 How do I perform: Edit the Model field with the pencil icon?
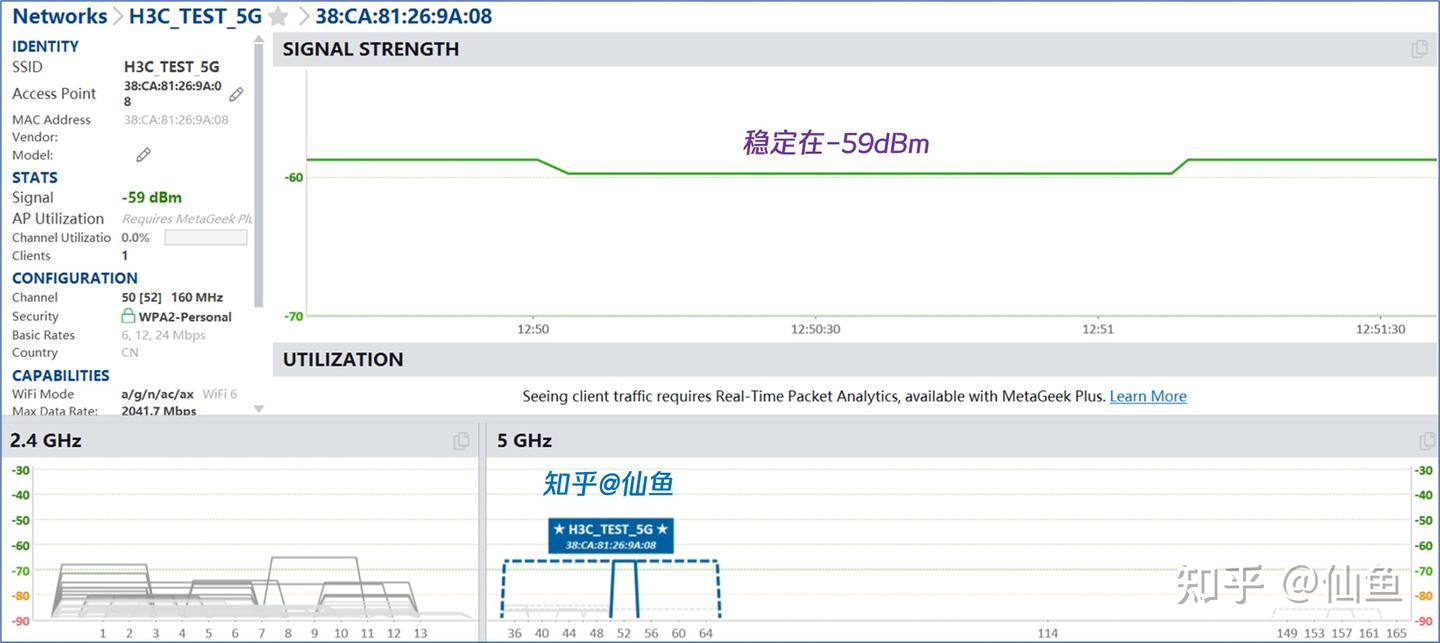tap(143, 155)
